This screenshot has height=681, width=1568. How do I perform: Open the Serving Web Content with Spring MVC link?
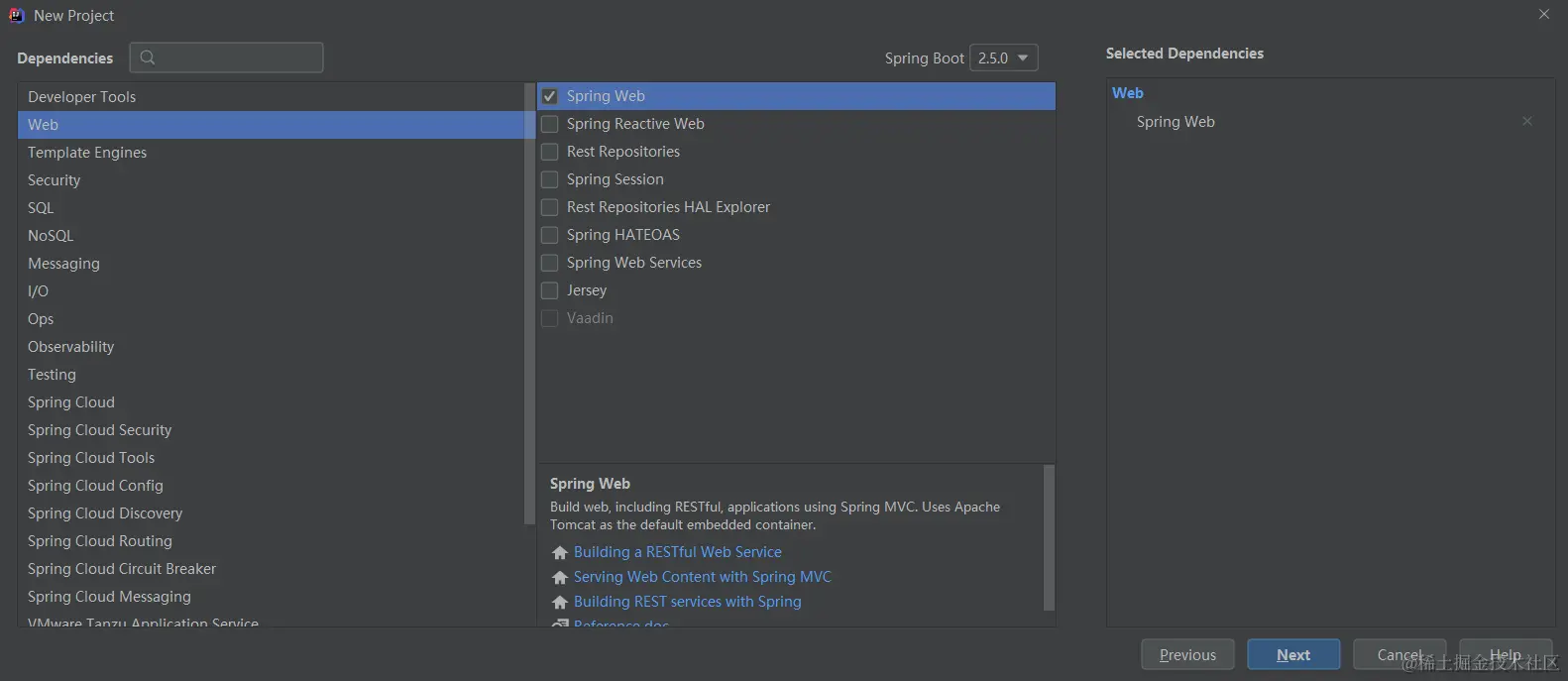pyautogui.click(x=702, y=577)
